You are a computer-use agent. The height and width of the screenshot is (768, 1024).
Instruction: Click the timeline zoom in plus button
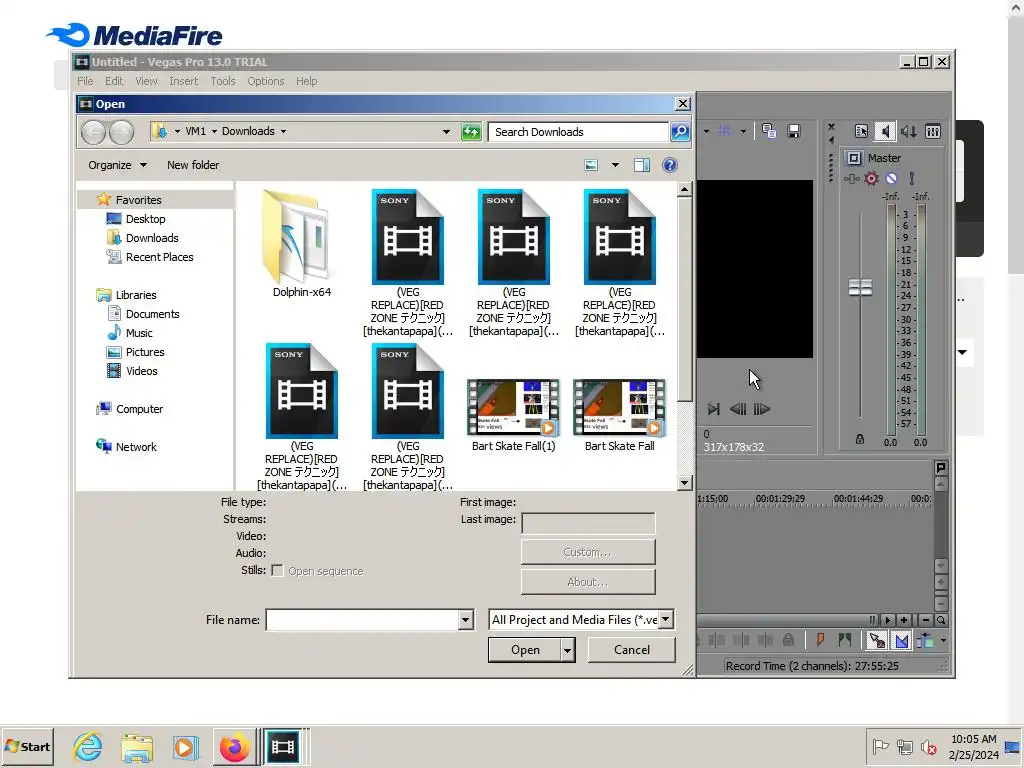(904, 620)
